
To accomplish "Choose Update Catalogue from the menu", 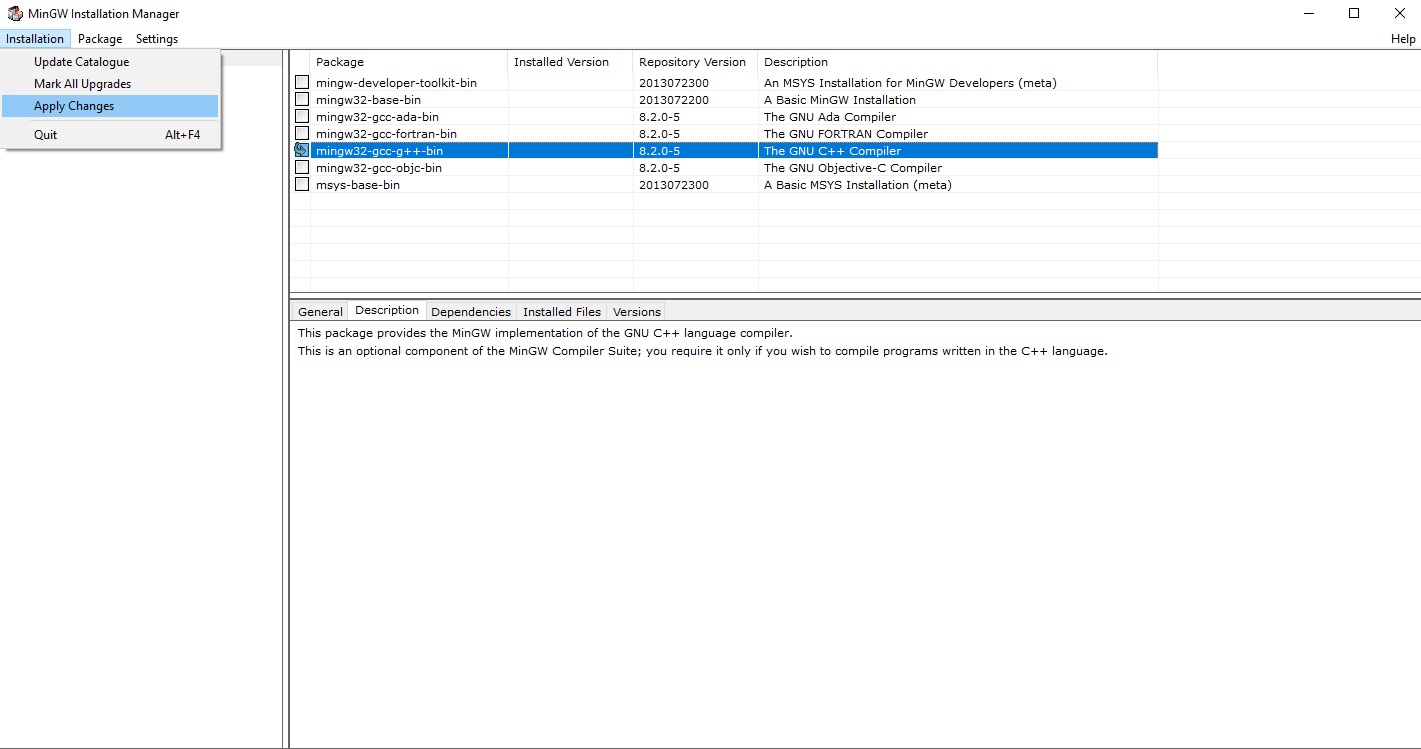I will click(x=110, y=62).
